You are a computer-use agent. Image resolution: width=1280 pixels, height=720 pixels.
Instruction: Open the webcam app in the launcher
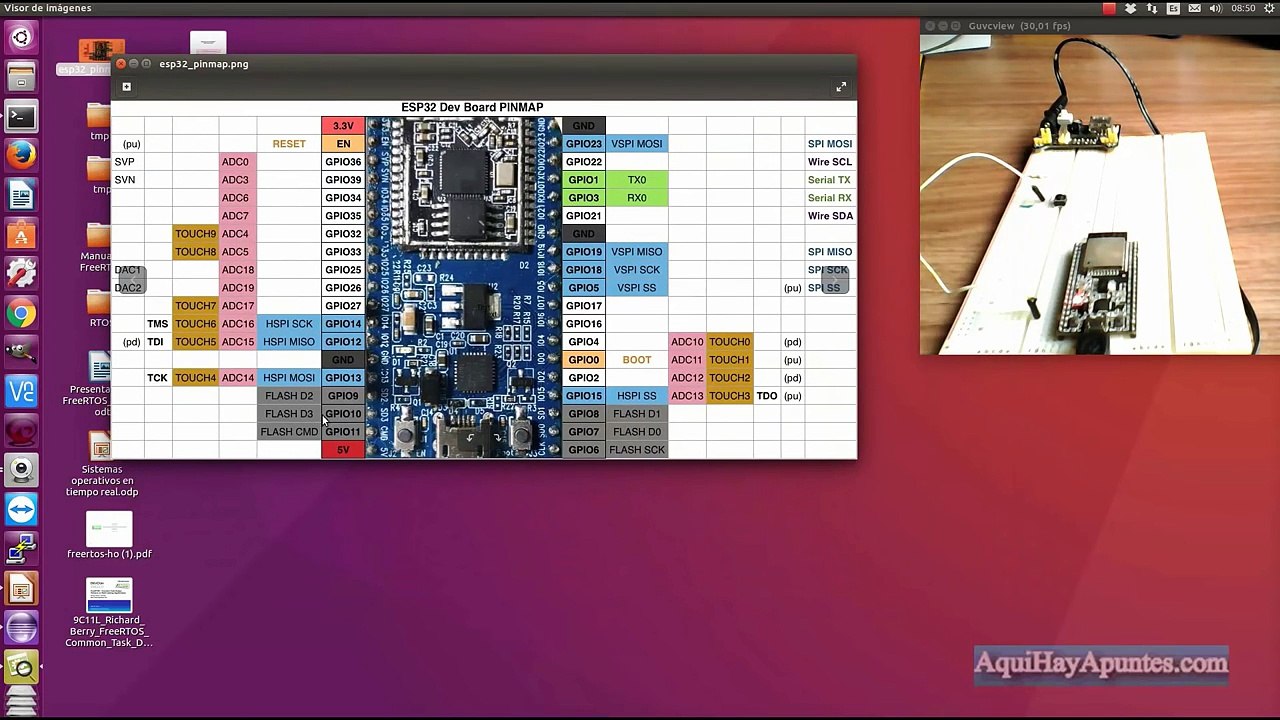pyautogui.click(x=21, y=470)
